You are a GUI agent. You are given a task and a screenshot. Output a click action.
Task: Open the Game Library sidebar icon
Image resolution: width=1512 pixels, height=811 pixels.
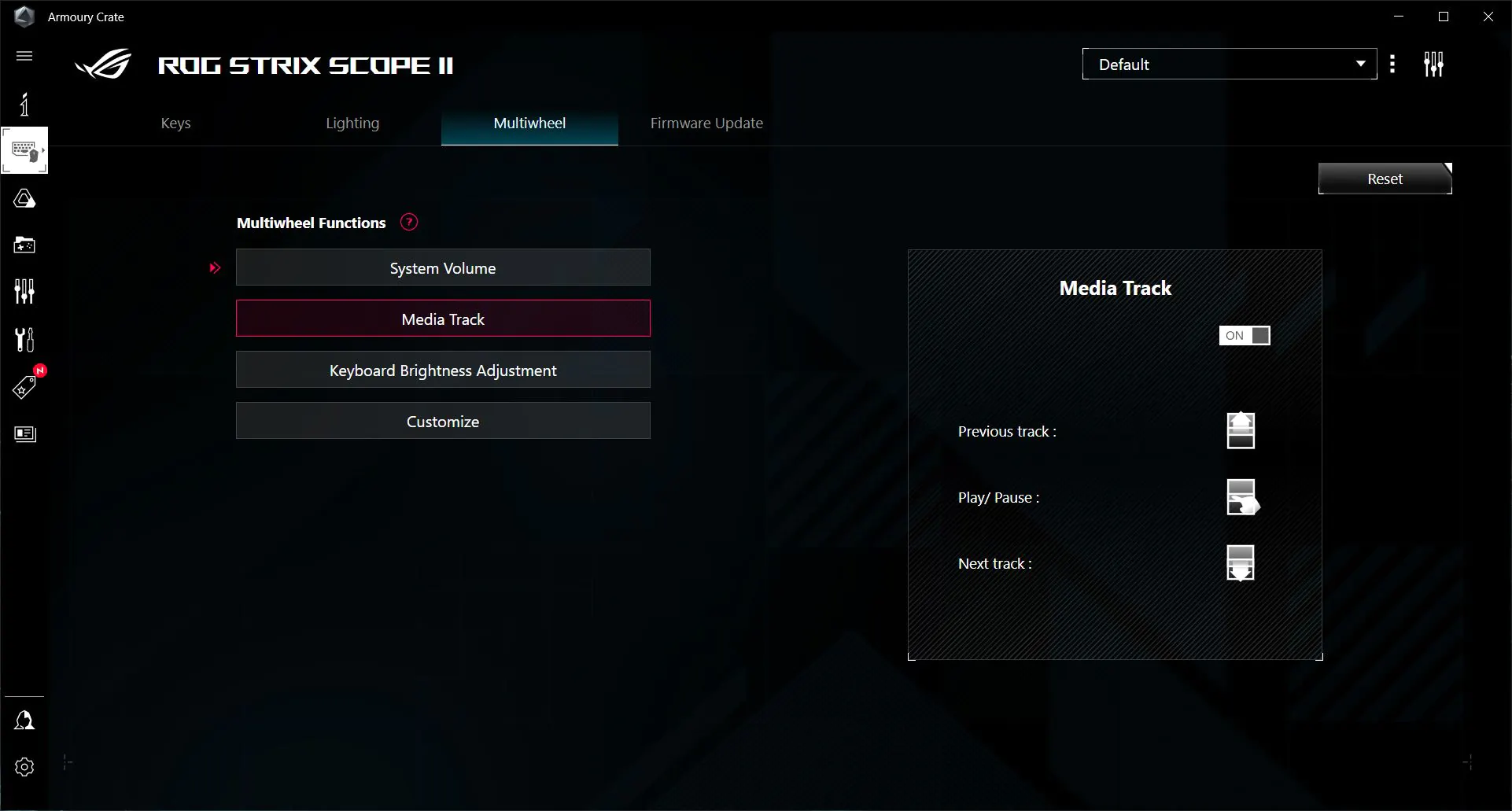(x=24, y=245)
